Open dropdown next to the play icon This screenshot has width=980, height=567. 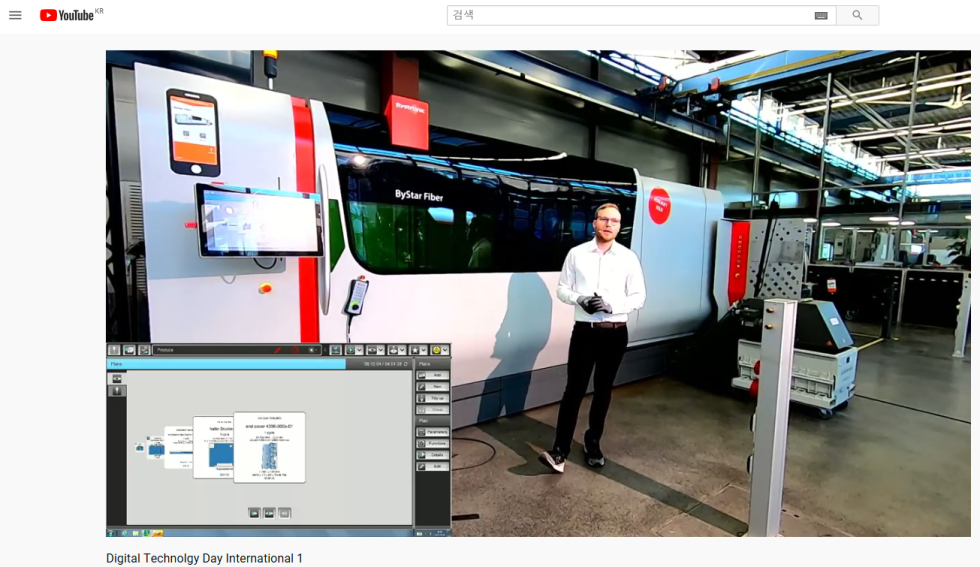click(x=359, y=350)
